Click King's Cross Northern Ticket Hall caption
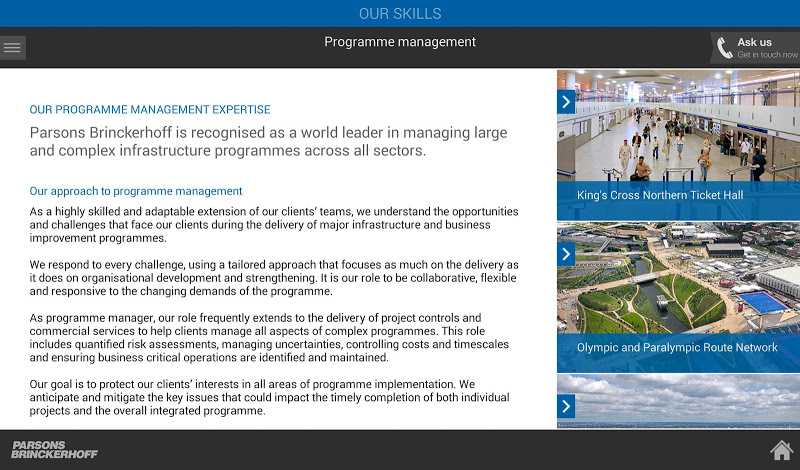This screenshot has width=800, height=470. point(660,195)
